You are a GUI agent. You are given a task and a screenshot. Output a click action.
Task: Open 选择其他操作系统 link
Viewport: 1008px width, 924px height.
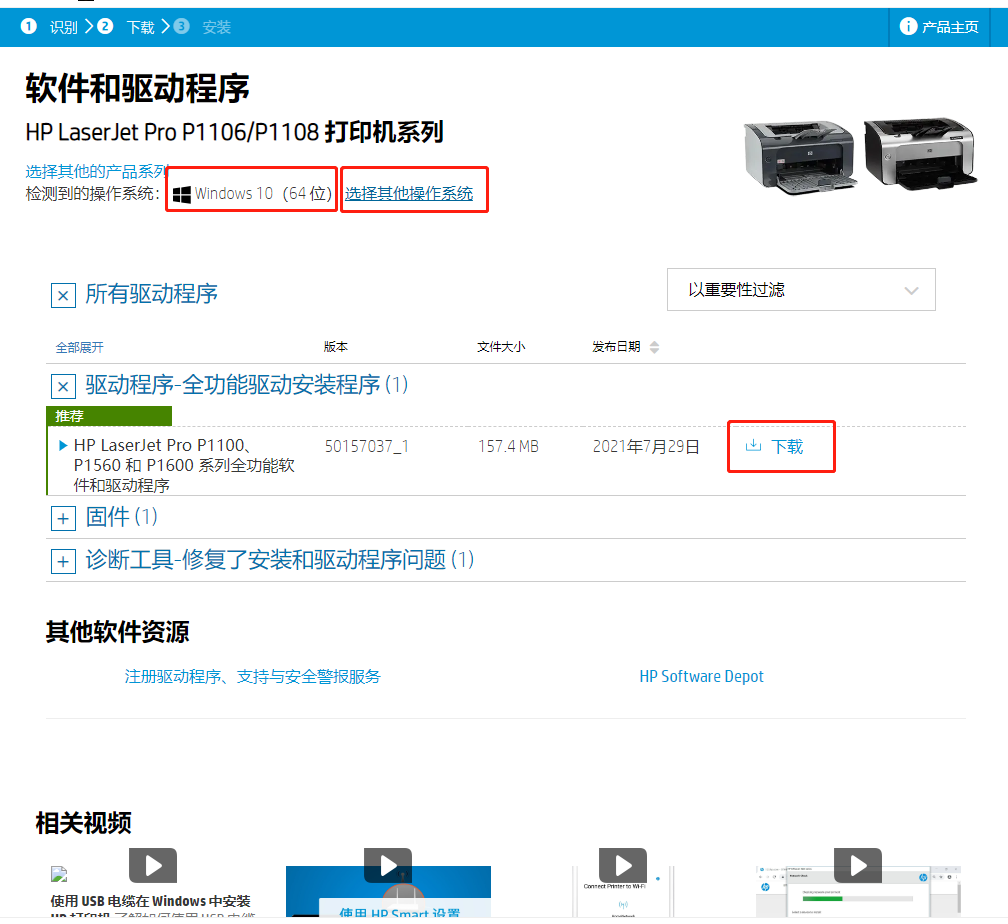[409, 194]
